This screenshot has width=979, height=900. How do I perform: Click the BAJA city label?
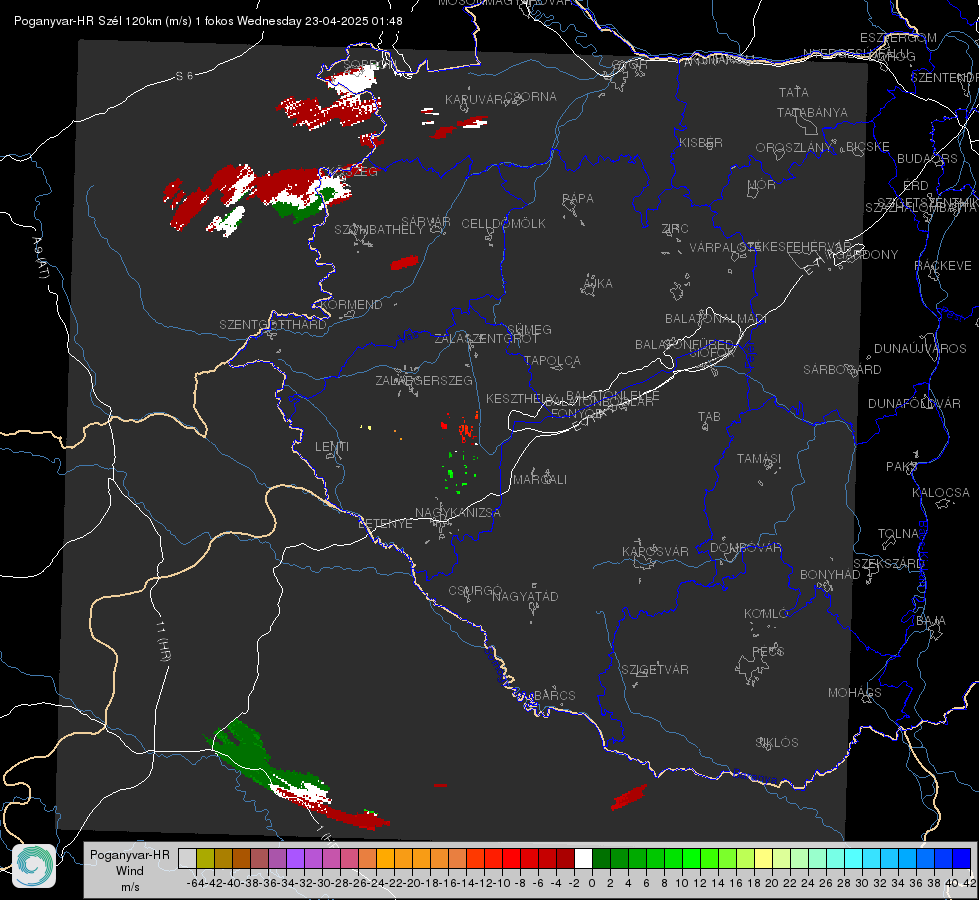click(931, 621)
